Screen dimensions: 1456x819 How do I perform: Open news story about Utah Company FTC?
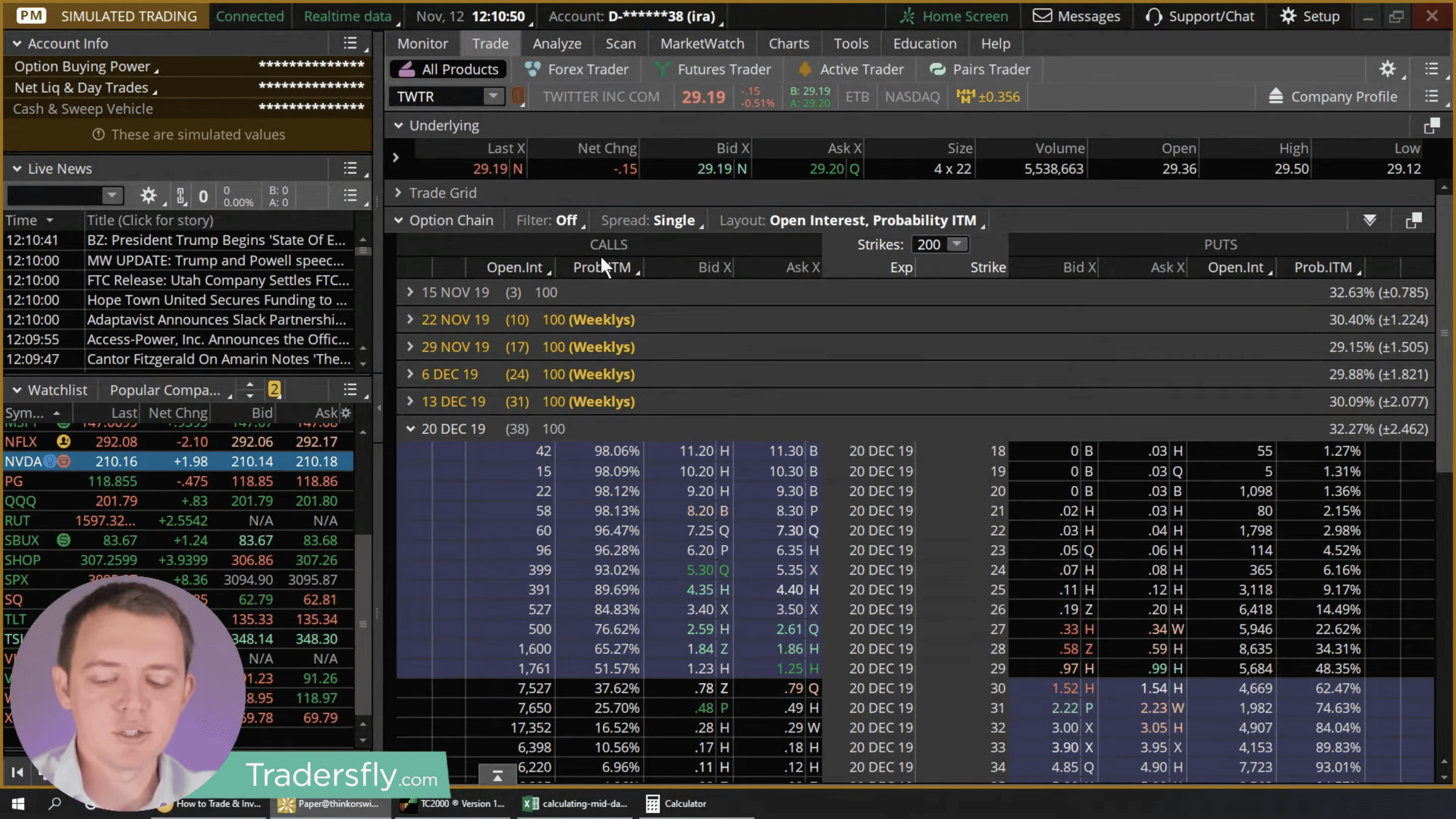click(218, 280)
